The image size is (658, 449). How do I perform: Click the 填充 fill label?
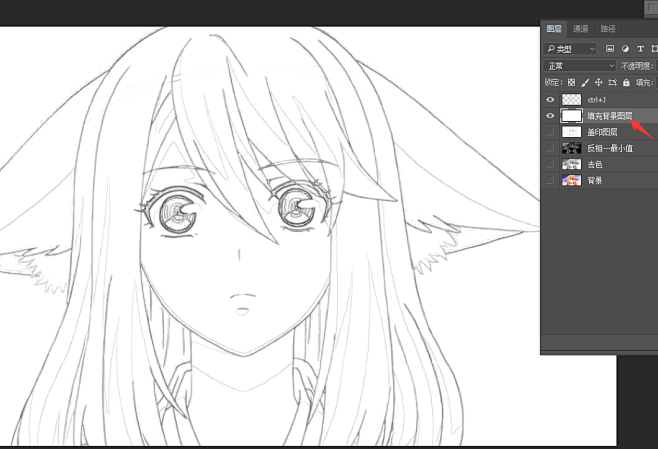point(645,83)
